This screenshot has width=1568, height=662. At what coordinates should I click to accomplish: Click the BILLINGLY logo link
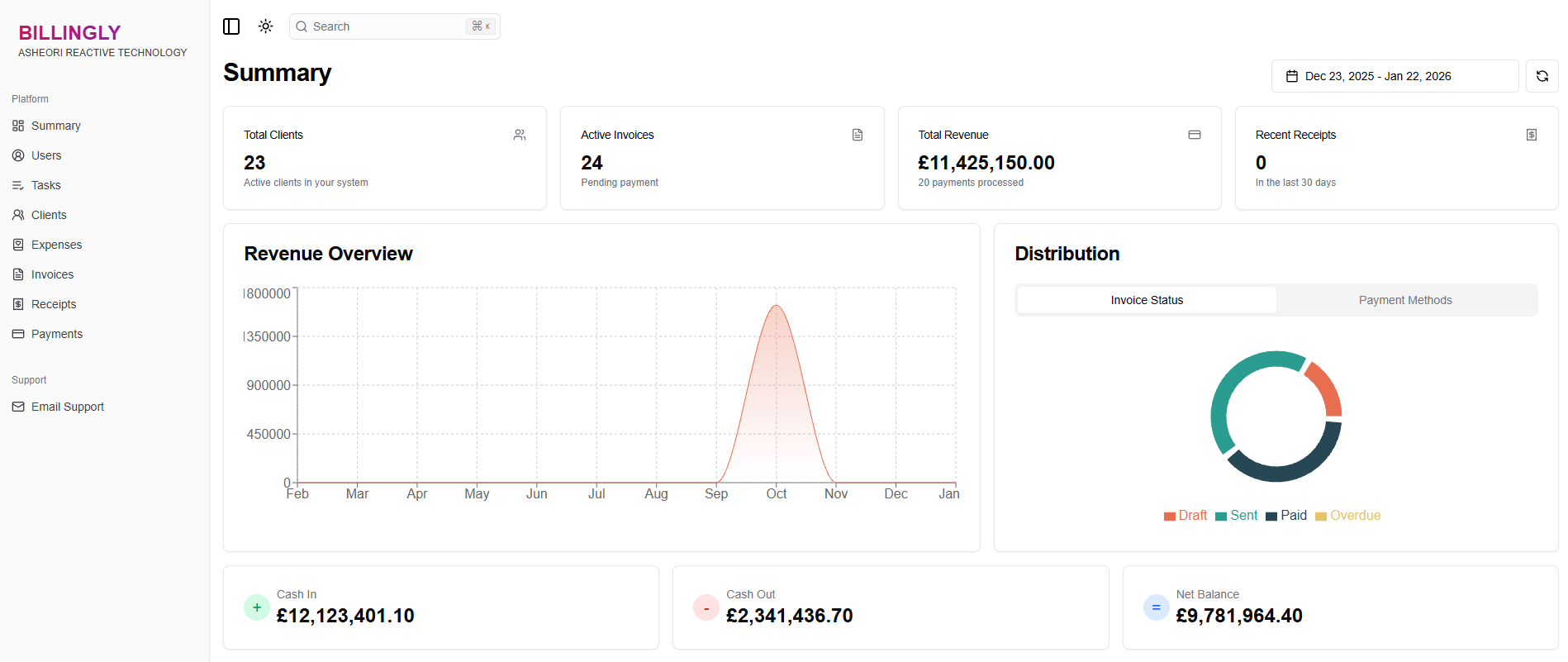(x=70, y=33)
